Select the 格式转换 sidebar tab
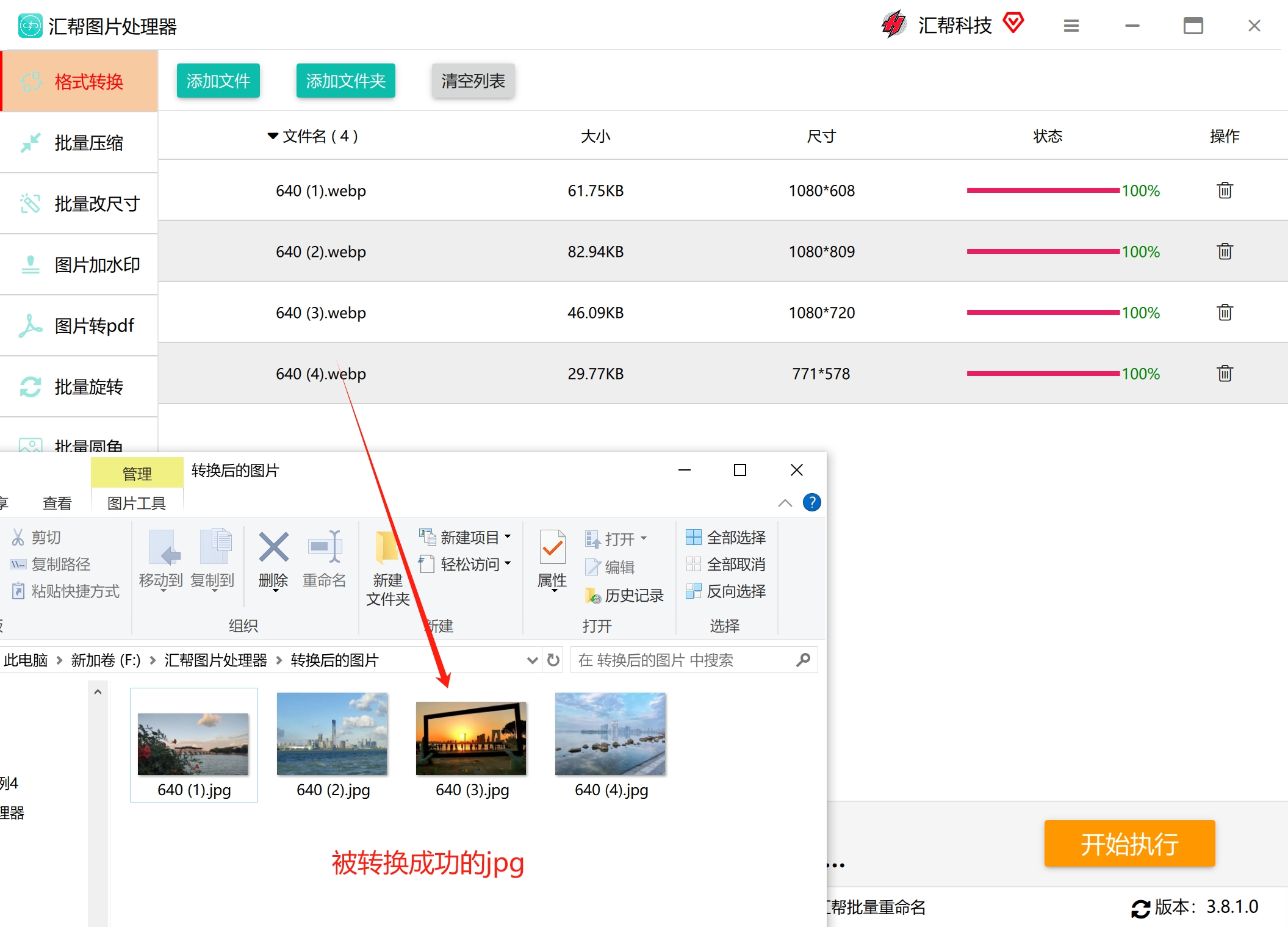The width and height of the screenshot is (1288, 927). pyautogui.click(x=79, y=81)
